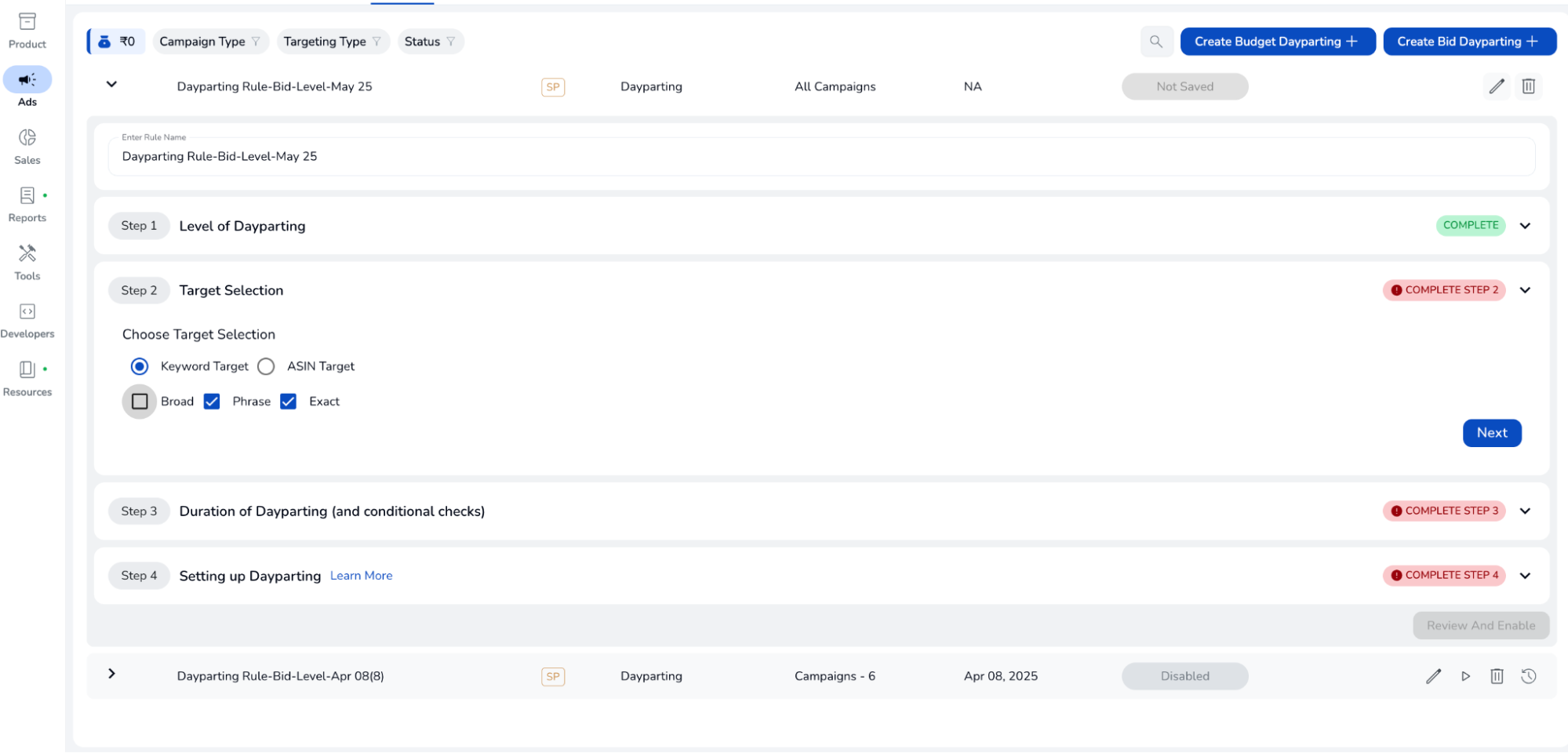
Task: Edit the May 25 dayparting rule pencil
Action: click(1497, 86)
